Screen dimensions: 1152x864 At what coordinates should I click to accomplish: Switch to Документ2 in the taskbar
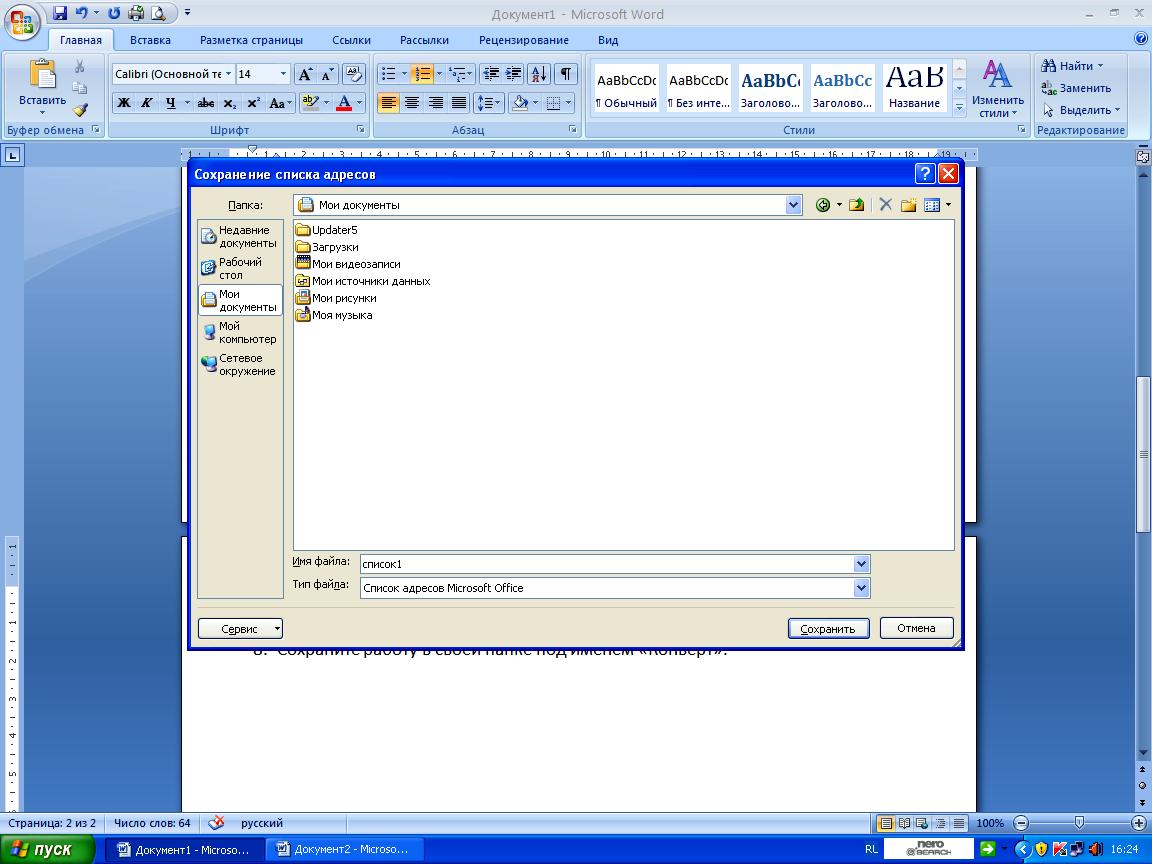coord(343,849)
